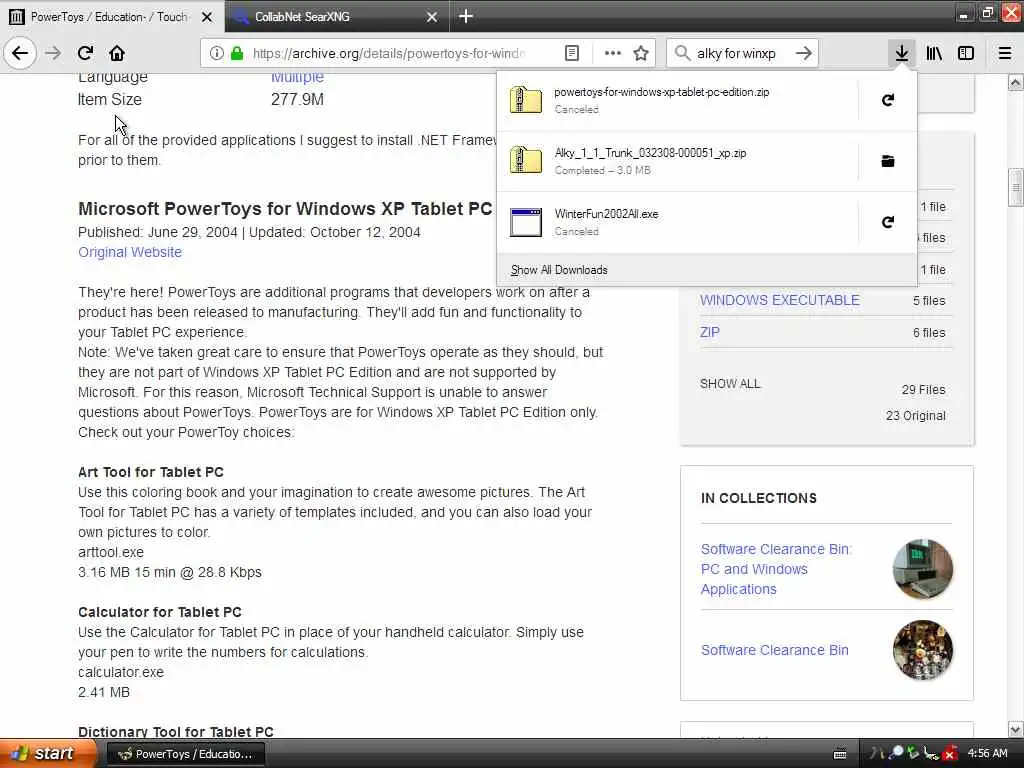Submit search with the arrow button

(x=804, y=53)
